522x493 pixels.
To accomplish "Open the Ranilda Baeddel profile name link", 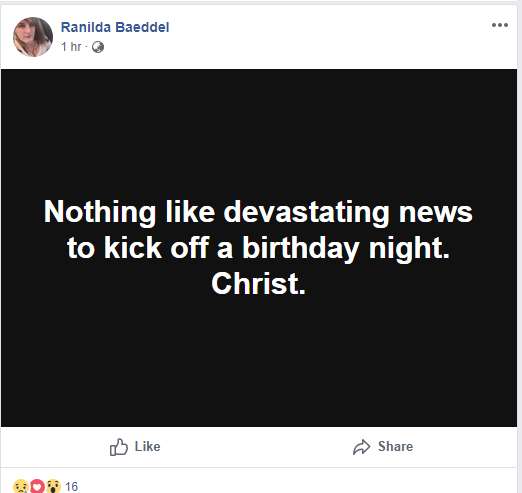I will (x=115, y=27).
